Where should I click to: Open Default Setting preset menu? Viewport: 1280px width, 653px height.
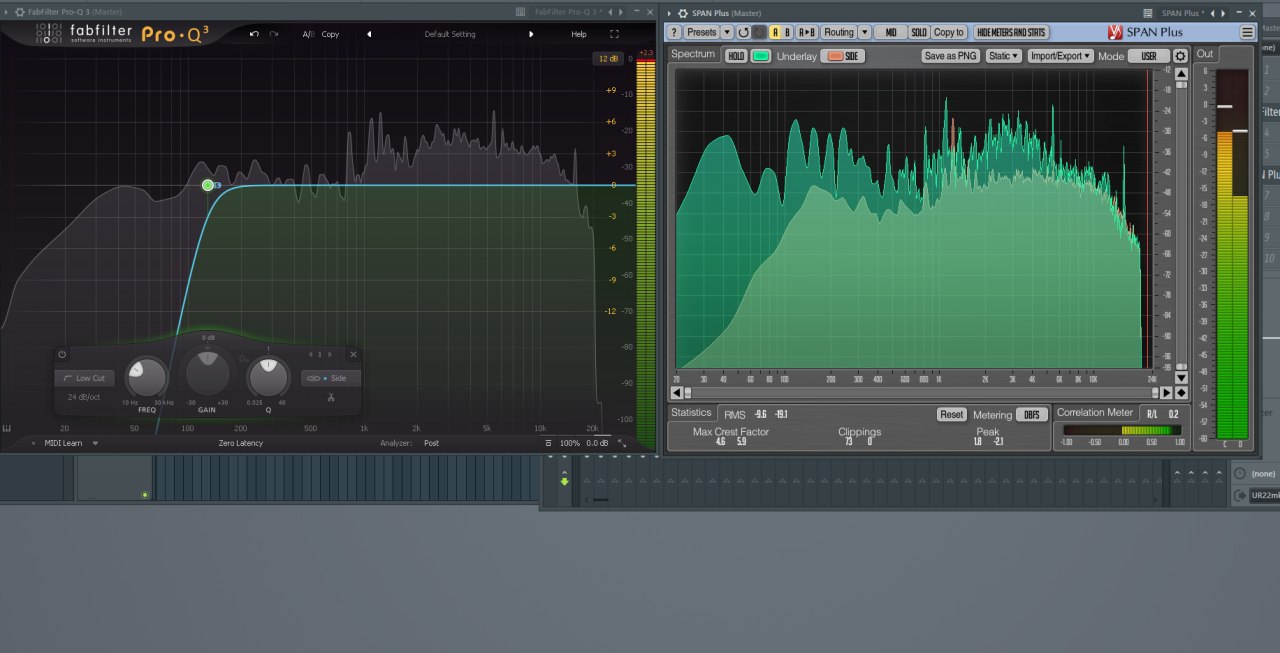(x=450, y=34)
